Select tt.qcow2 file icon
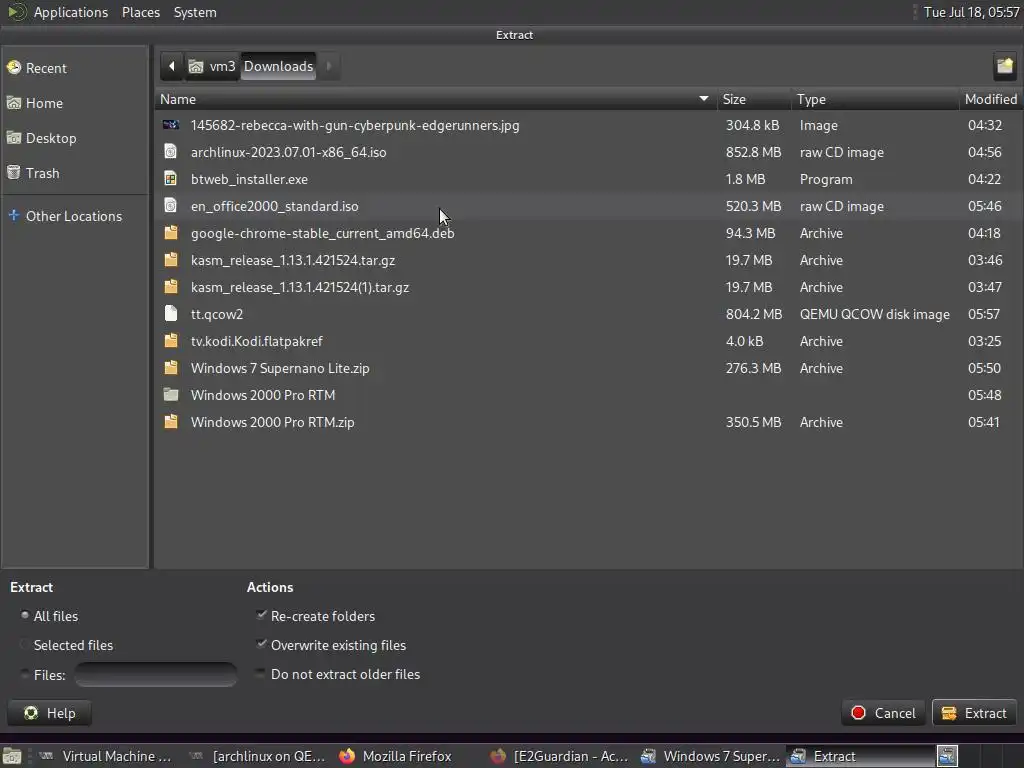This screenshot has height=768, width=1024. 170,313
